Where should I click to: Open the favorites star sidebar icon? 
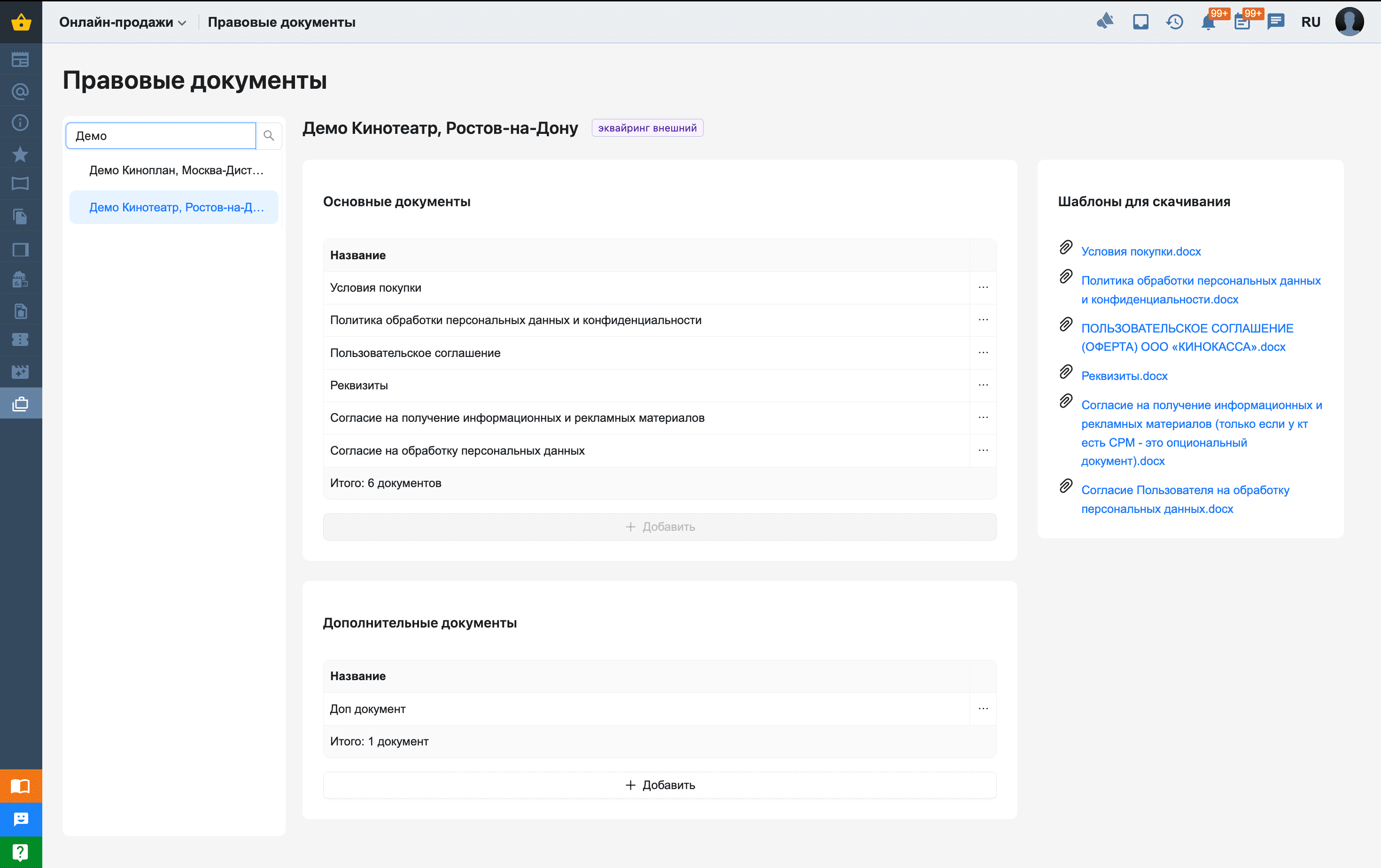(21, 154)
